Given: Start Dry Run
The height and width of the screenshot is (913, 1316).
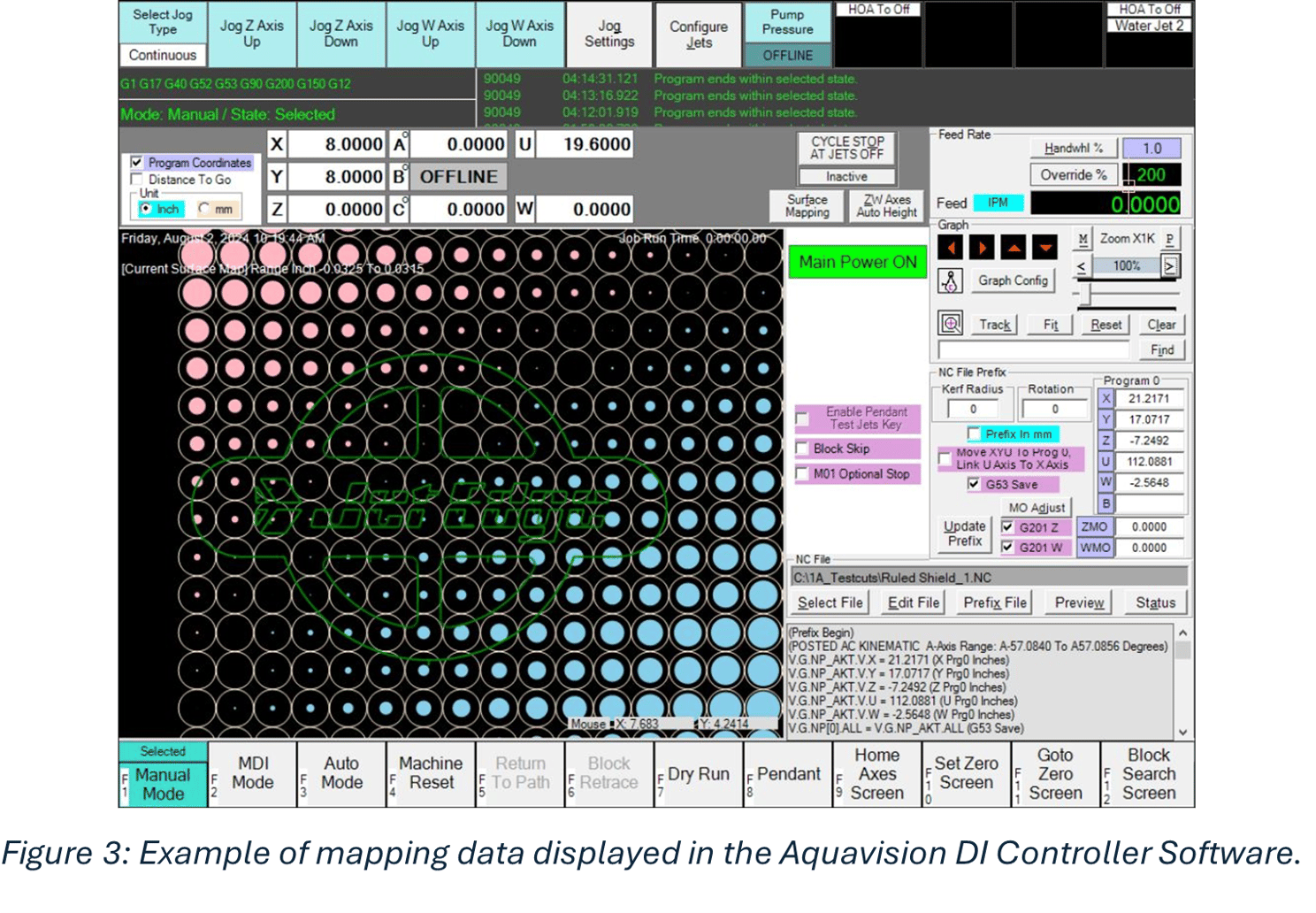Looking at the screenshot, I should [699, 773].
